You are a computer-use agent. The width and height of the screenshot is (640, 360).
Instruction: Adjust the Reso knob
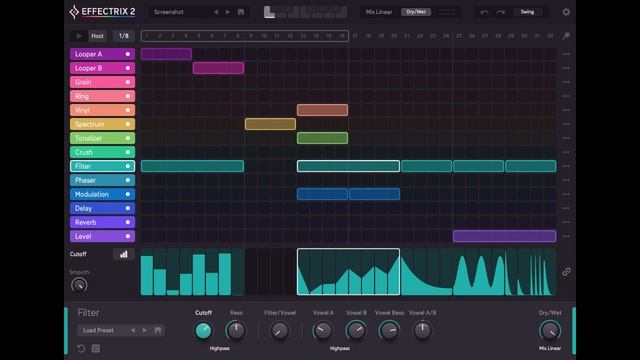[x=236, y=331]
